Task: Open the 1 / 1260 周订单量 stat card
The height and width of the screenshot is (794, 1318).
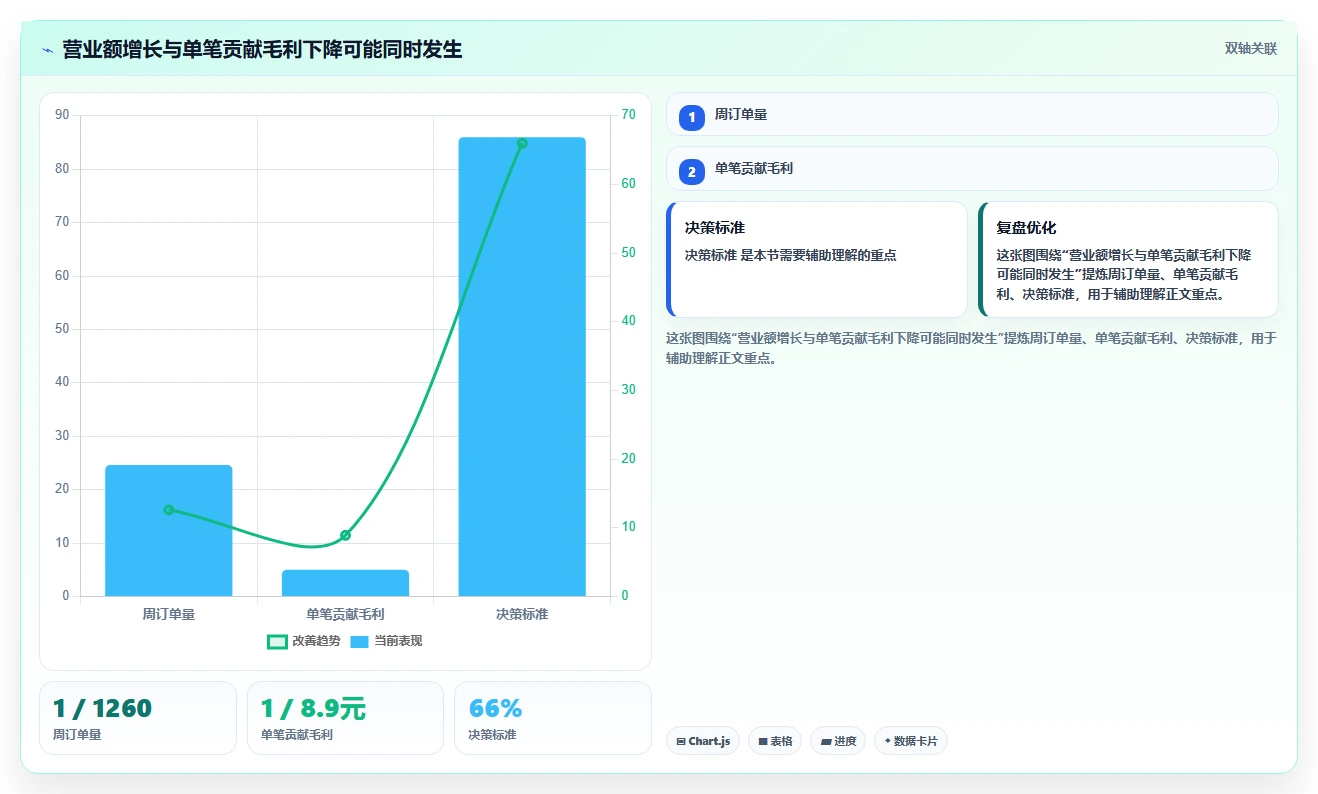Action: click(138, 718)
